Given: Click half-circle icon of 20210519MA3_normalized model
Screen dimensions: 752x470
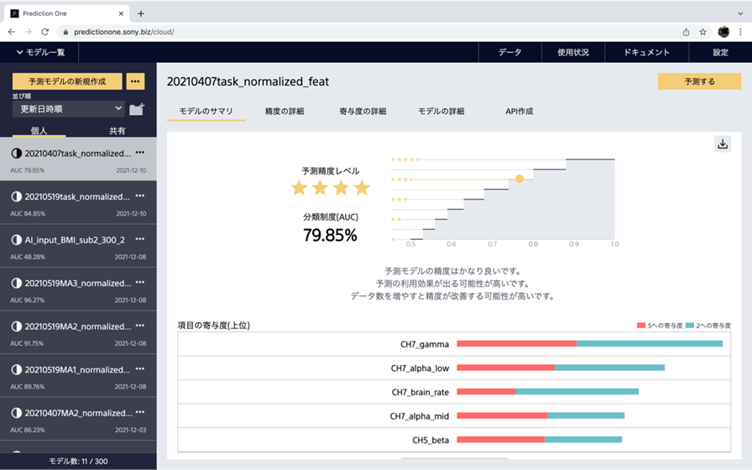Looking at the screenshot, I should click(16, 283).
